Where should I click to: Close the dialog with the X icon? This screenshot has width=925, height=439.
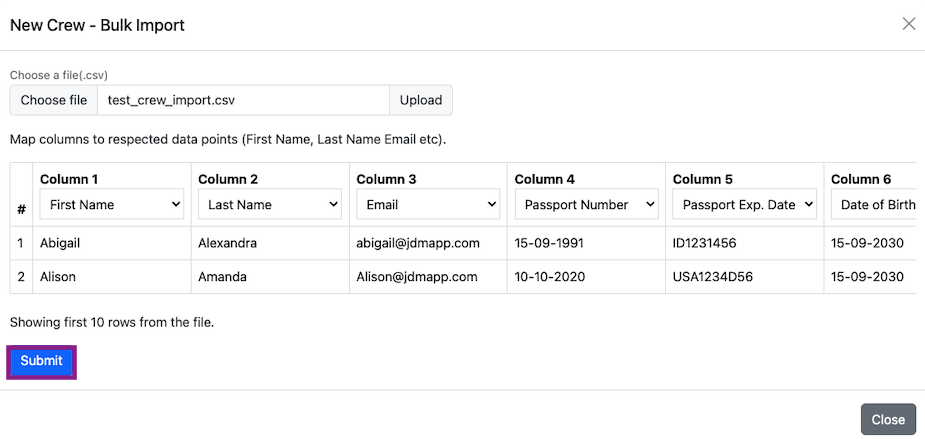(x=908, y=24)
